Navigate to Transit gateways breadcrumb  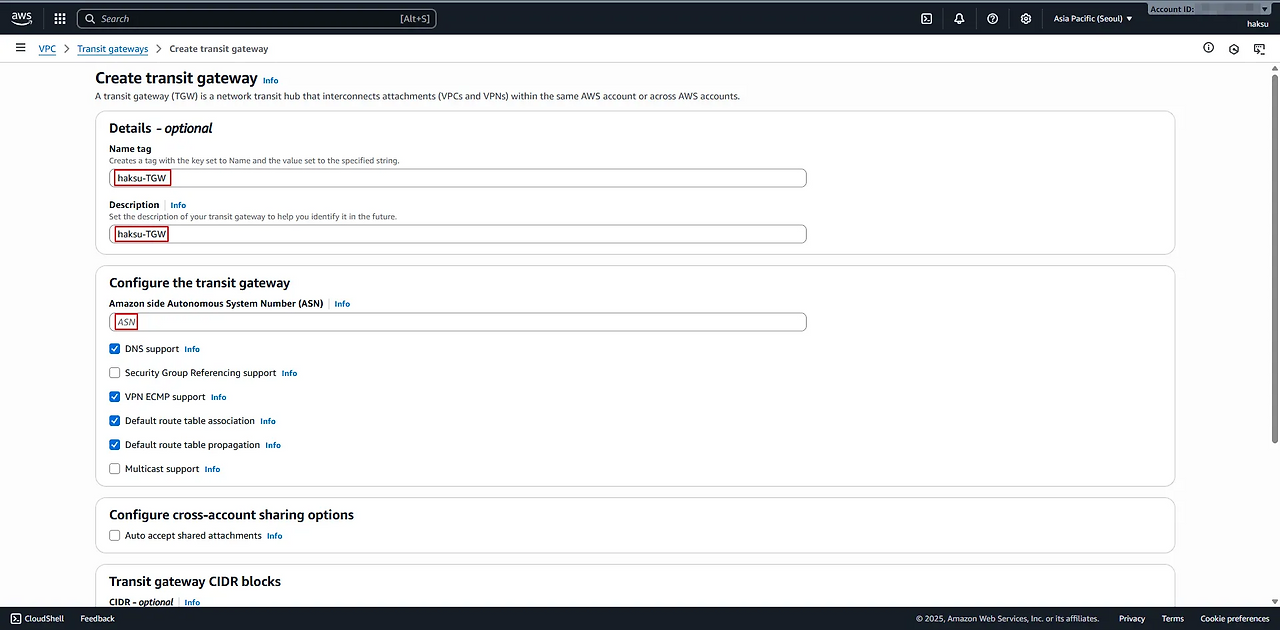click(112, 49)
